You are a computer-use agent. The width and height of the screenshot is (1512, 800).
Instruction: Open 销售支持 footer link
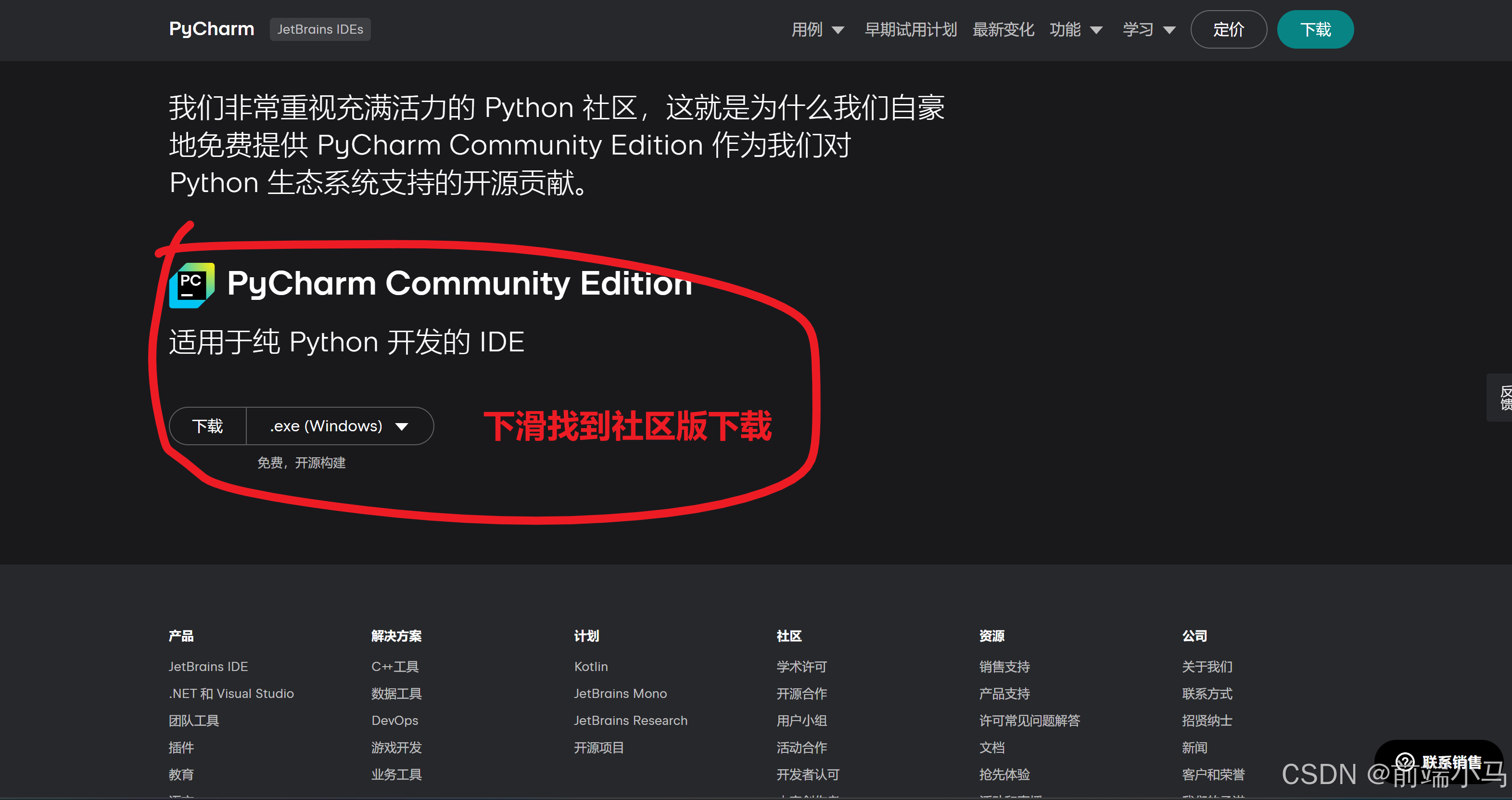(1005, 667)
